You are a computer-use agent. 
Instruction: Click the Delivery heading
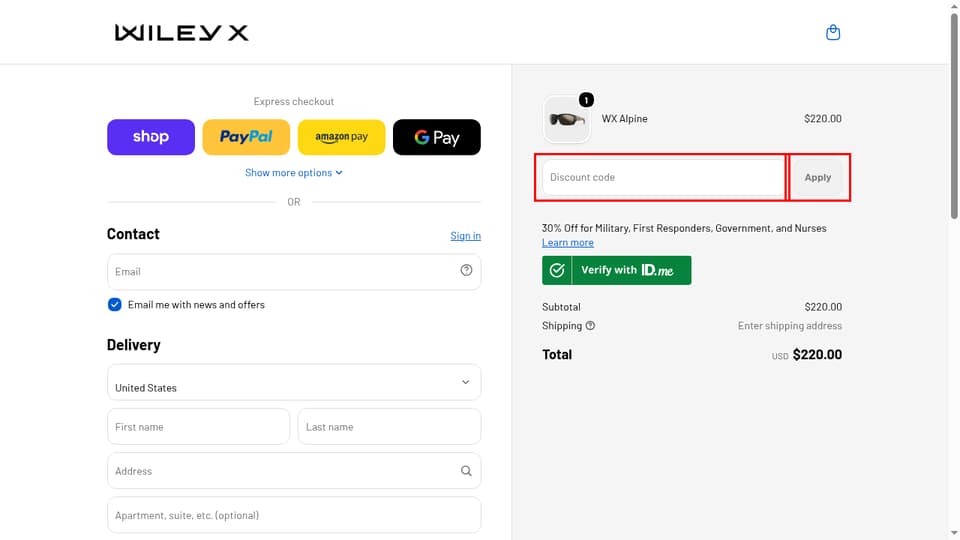(133, 345)
